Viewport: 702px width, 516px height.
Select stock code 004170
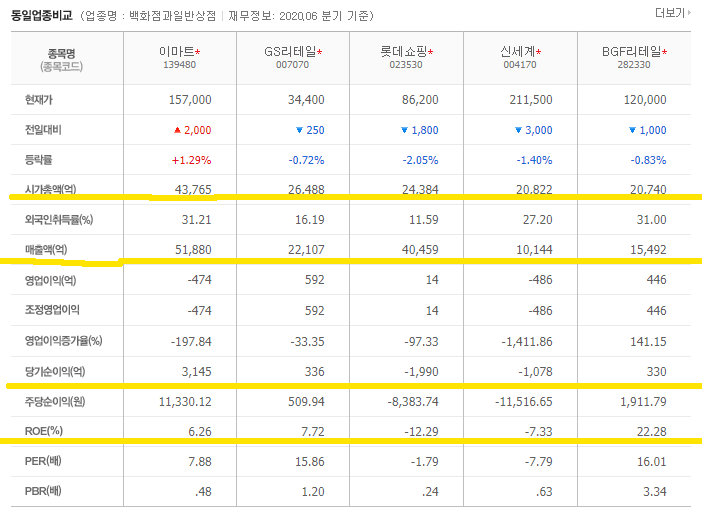click(x=520, y=64)
